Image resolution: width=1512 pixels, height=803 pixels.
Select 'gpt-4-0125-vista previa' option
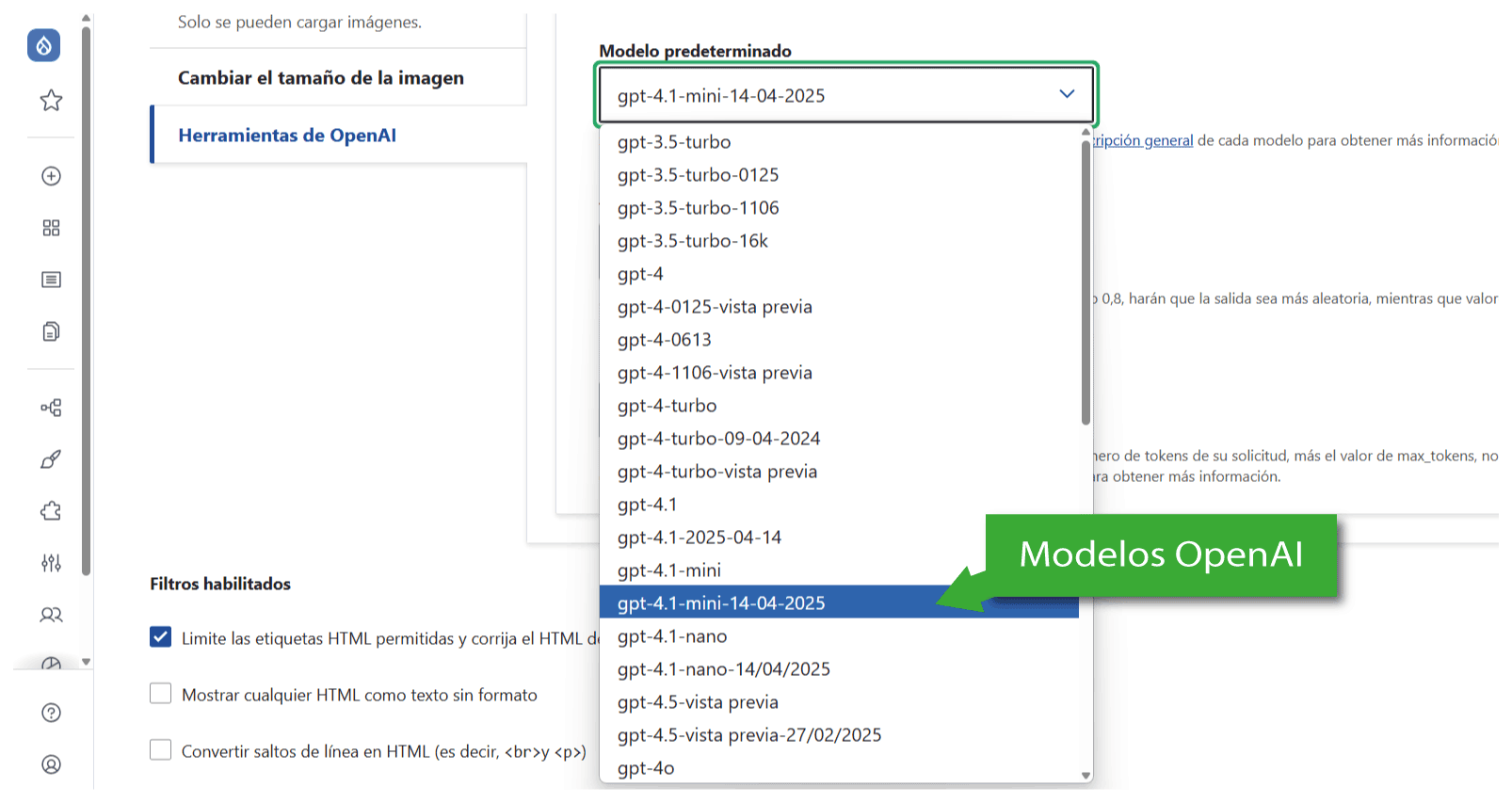(839, 307)
